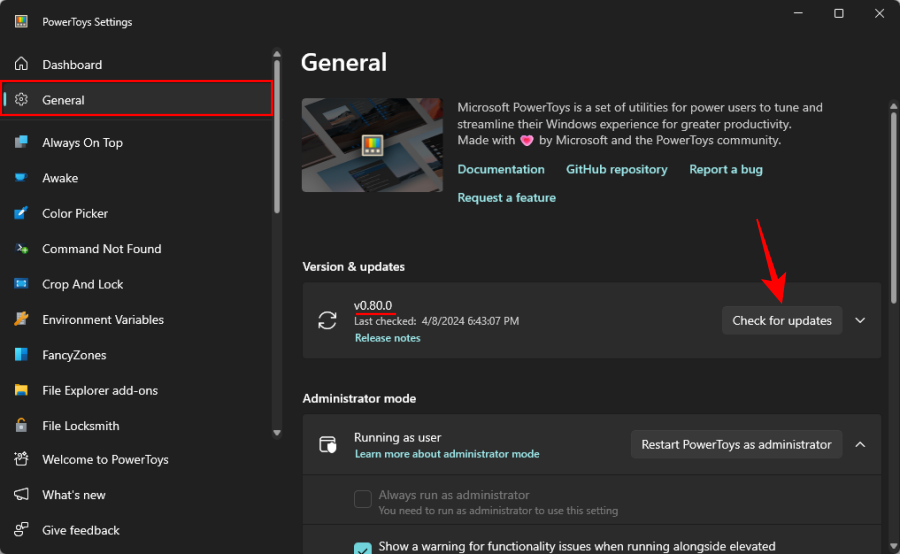Open the Release notes link
This screenshot has width=900, height=554.
387,338
